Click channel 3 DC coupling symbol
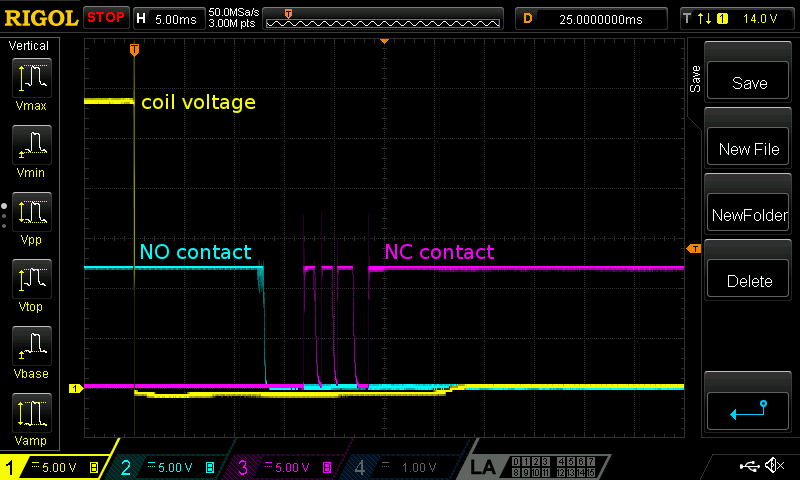The image size is (800, 480). click(268, 464)
